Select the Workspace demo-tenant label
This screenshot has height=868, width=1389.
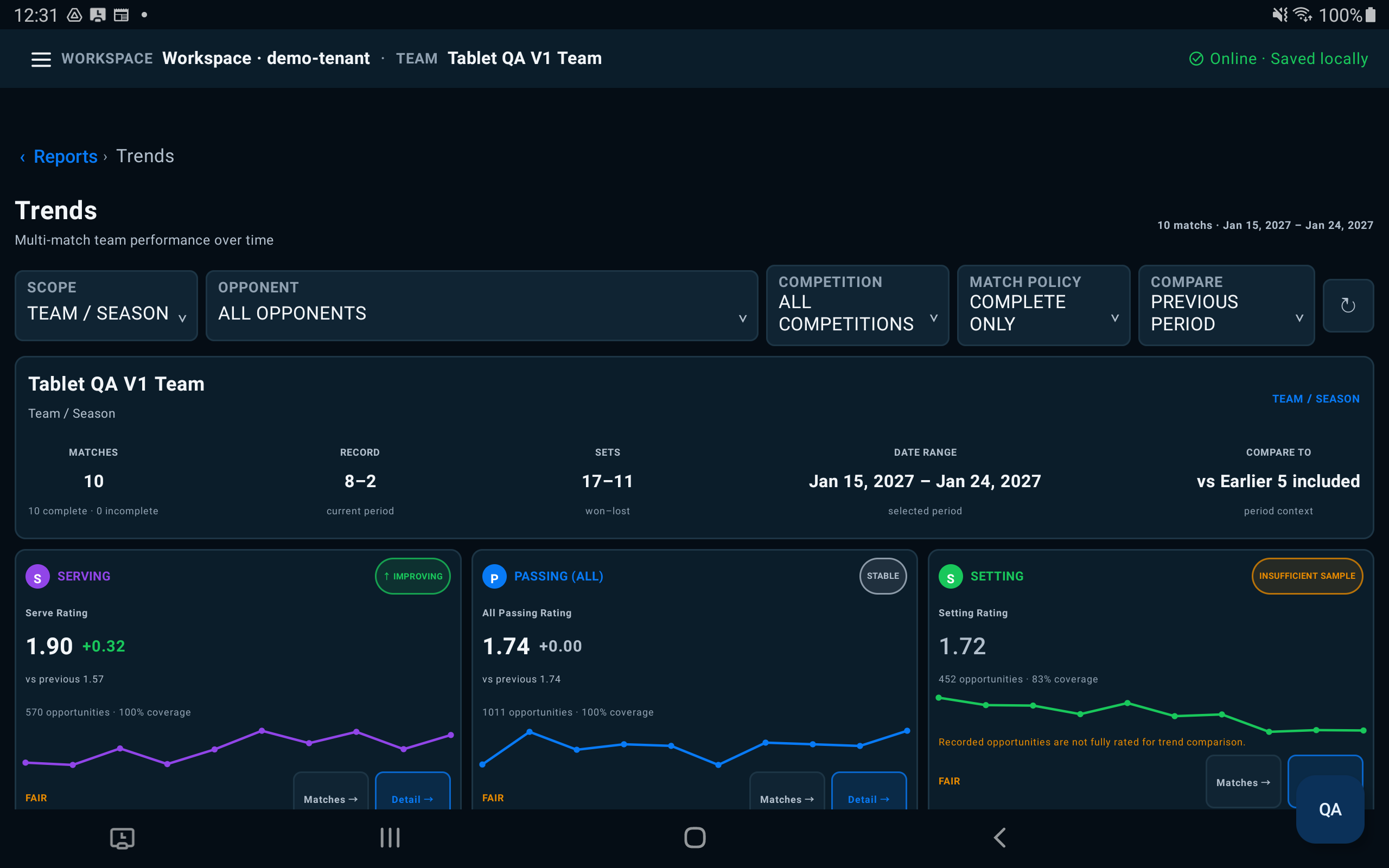pyautogui.click(x=266, y=59)
